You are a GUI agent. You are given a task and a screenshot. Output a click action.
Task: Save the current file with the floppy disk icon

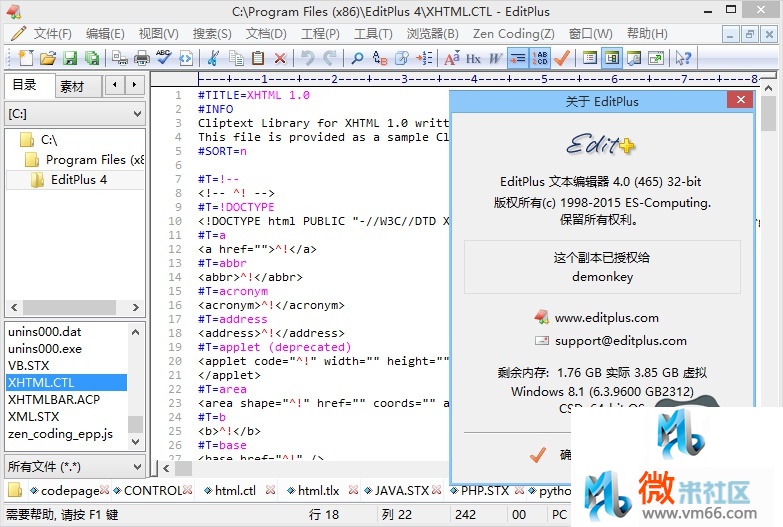[x=70, y=58]
